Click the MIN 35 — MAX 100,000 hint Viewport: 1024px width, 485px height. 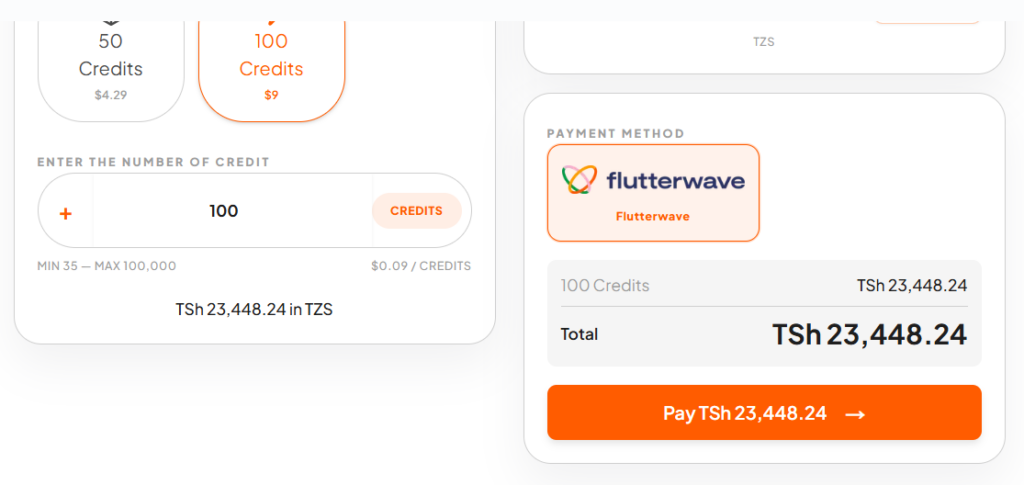tap(107, 266)
